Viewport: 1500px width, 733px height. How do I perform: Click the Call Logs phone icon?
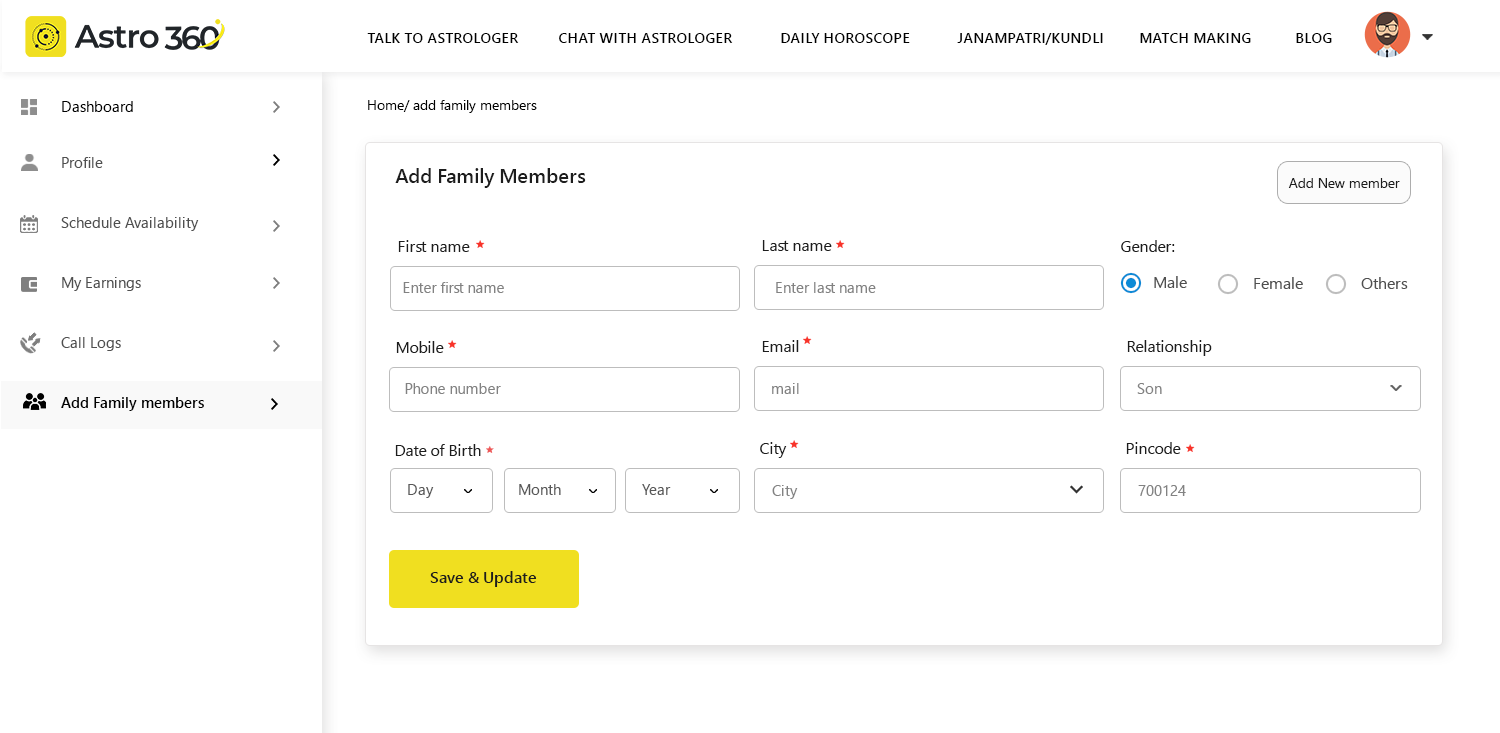tap(30, 343)
